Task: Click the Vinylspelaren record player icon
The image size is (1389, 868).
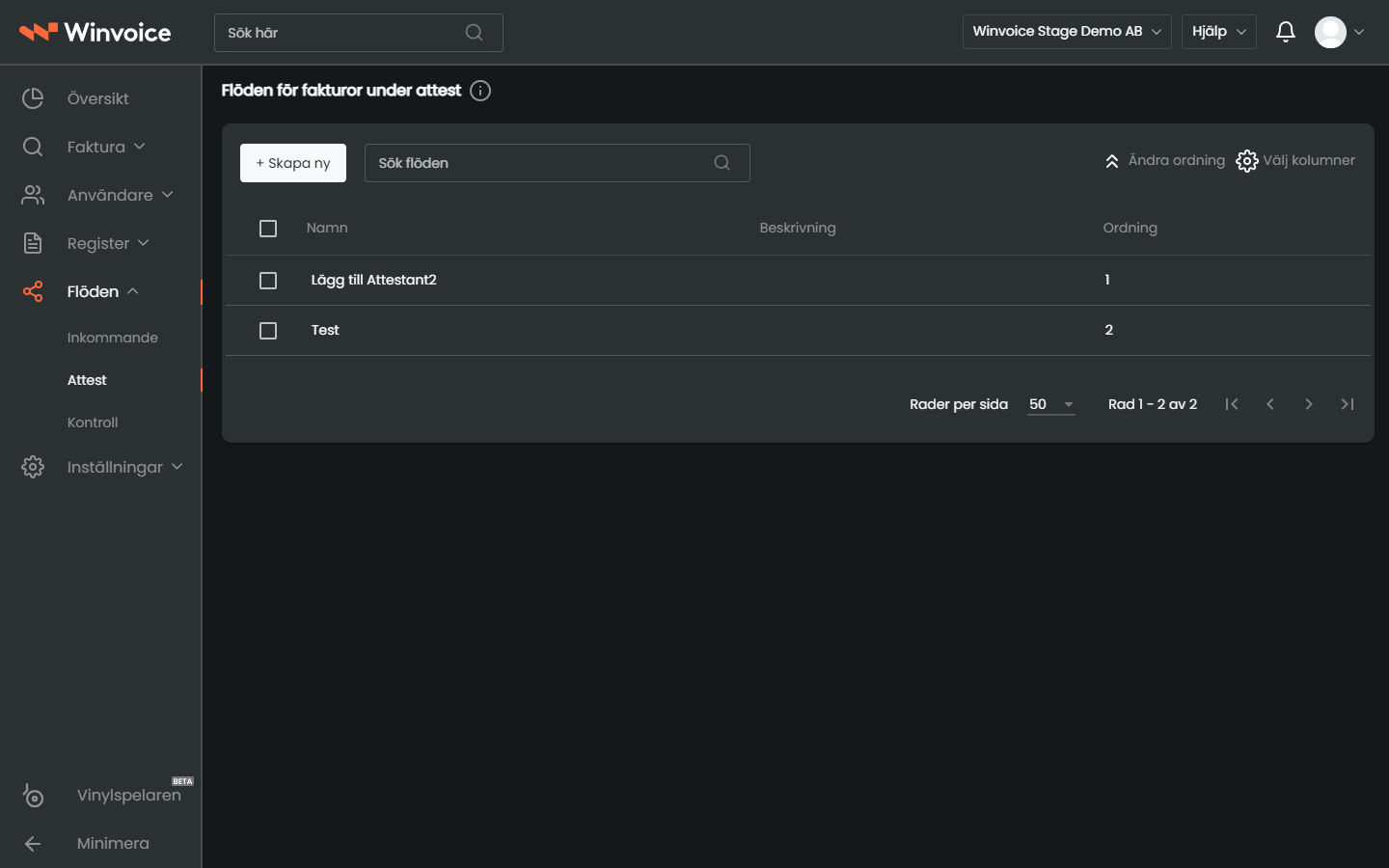Action: click(x=33, y=795)
